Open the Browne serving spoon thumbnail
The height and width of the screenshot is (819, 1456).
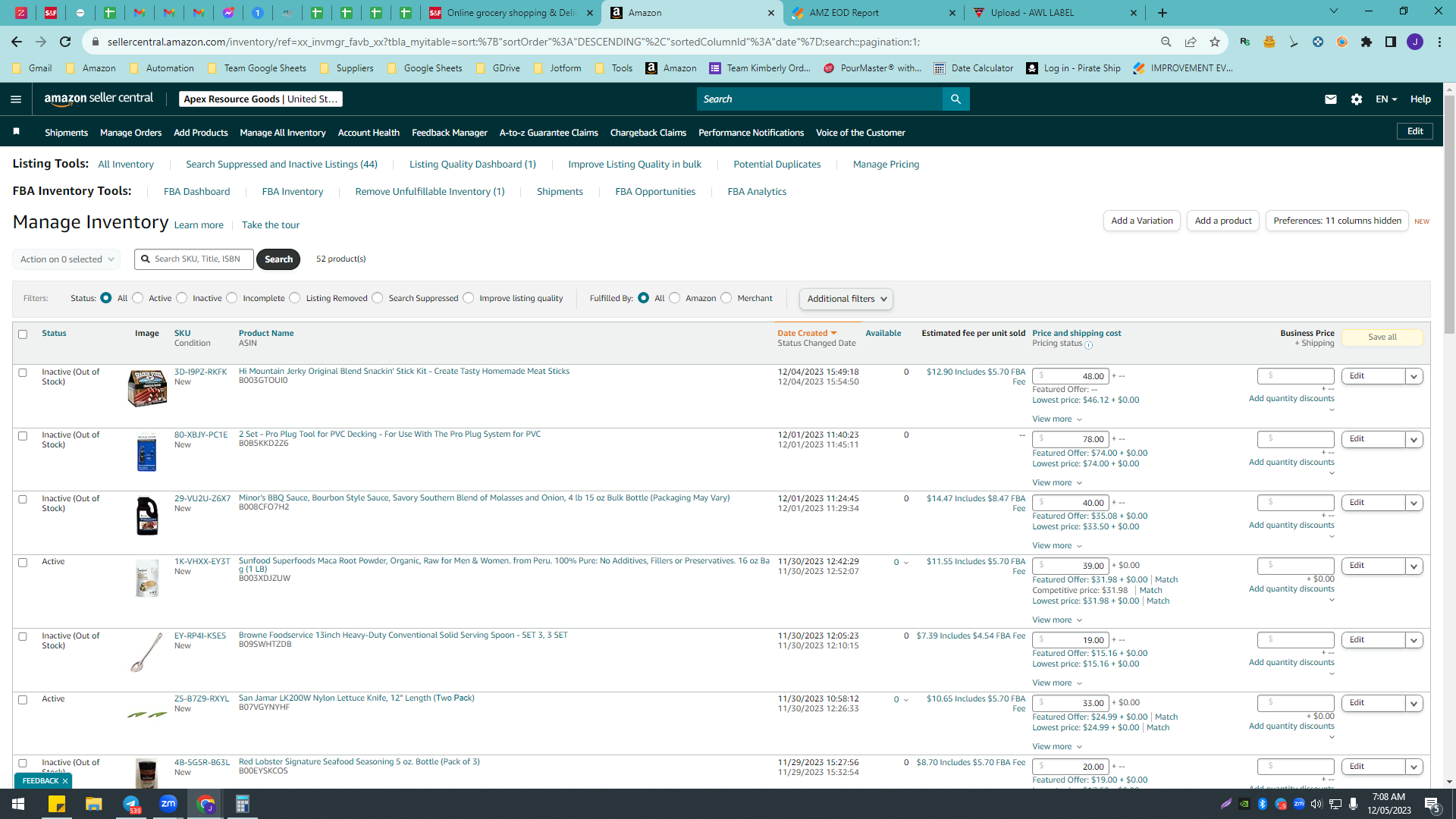[146, 653]
